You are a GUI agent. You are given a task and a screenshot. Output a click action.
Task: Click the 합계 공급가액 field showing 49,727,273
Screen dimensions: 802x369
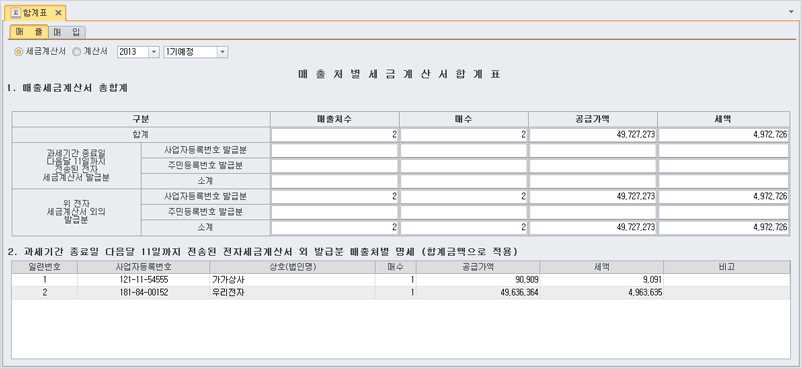593,135
